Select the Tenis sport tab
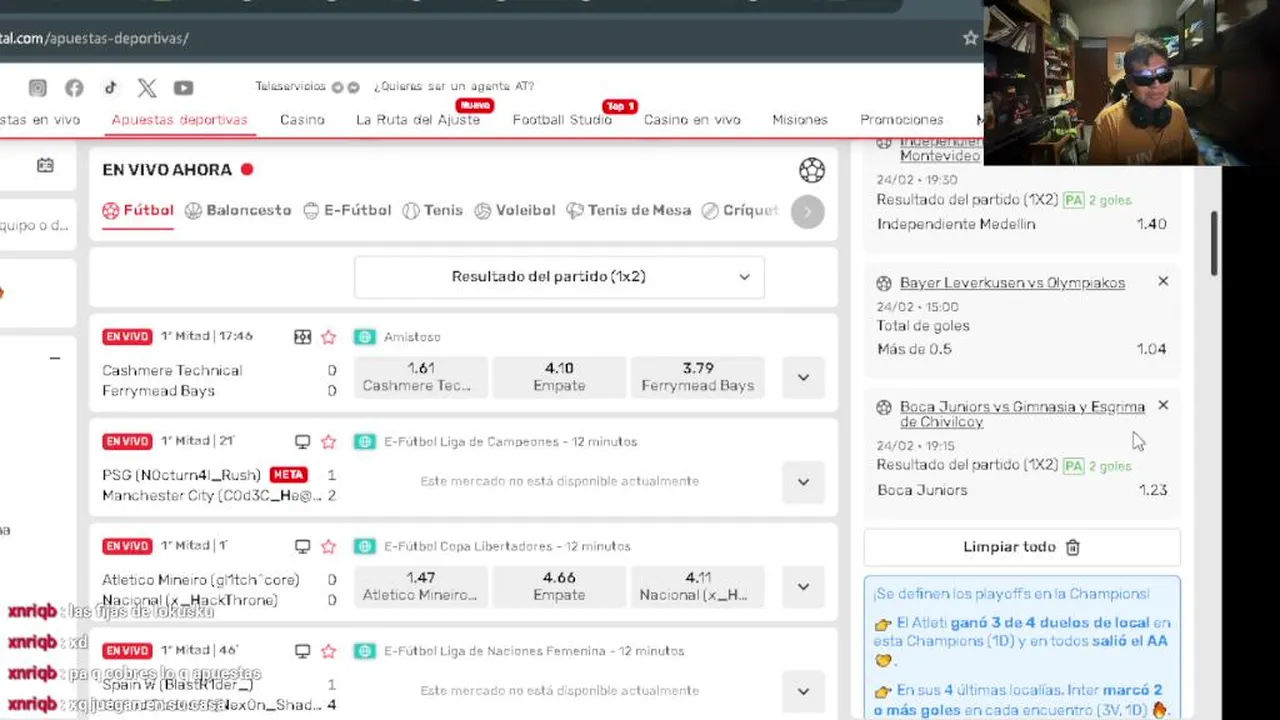The image size is (1280, 720). pyautogui.click(x=433, y=211)
